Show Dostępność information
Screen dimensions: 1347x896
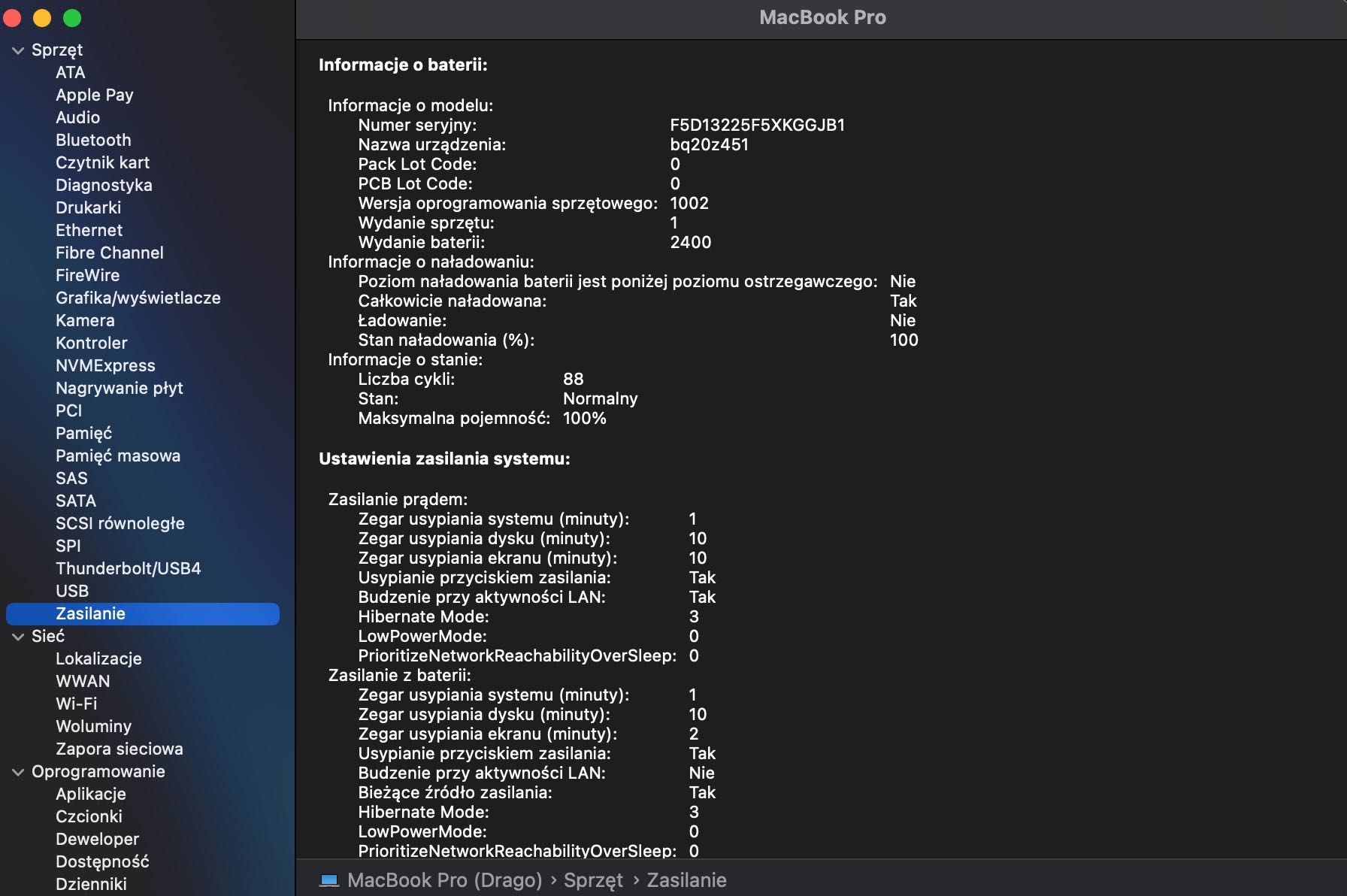(x=102, y=861)
